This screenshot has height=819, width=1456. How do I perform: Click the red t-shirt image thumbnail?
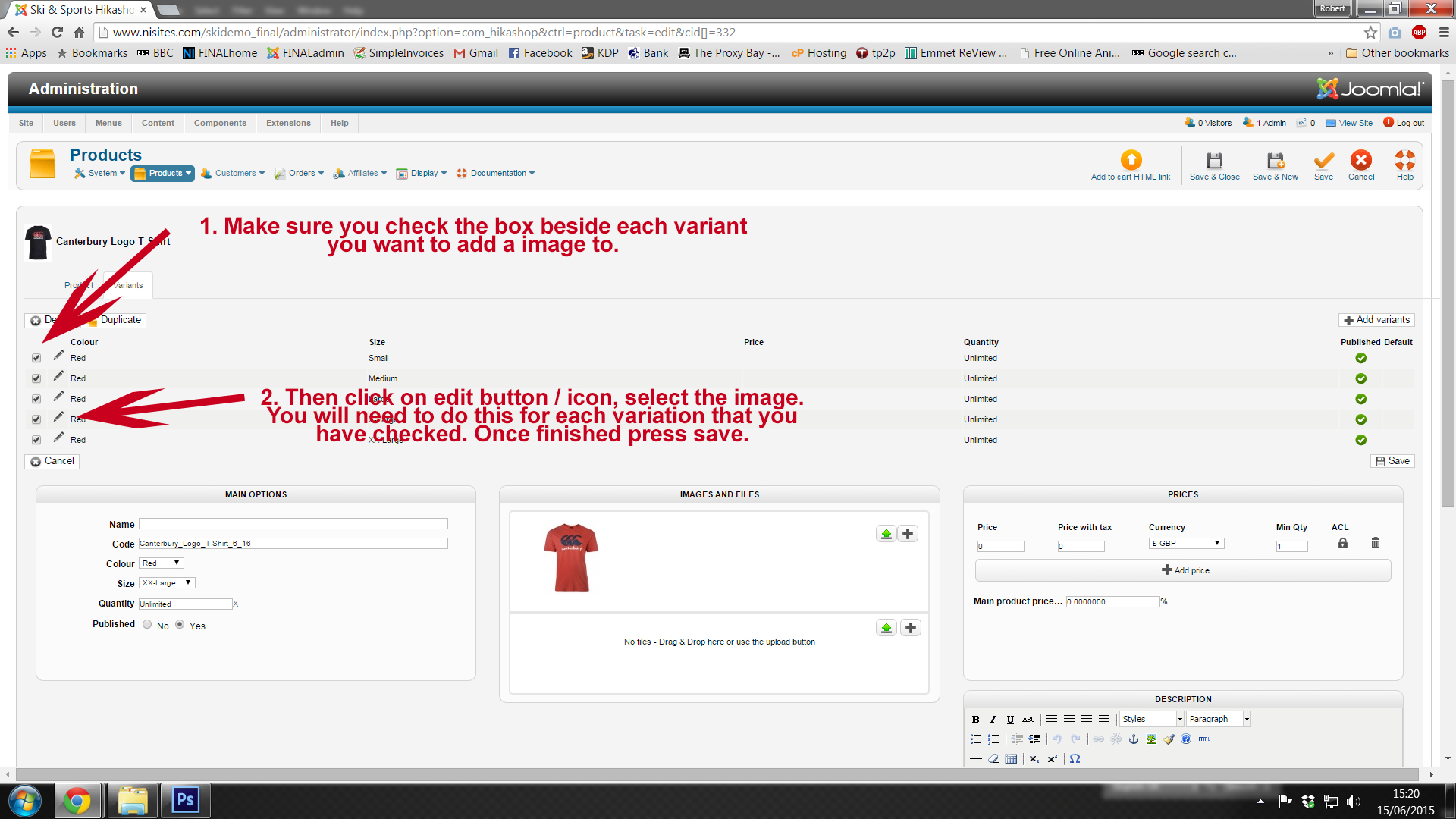coord(571,558)
